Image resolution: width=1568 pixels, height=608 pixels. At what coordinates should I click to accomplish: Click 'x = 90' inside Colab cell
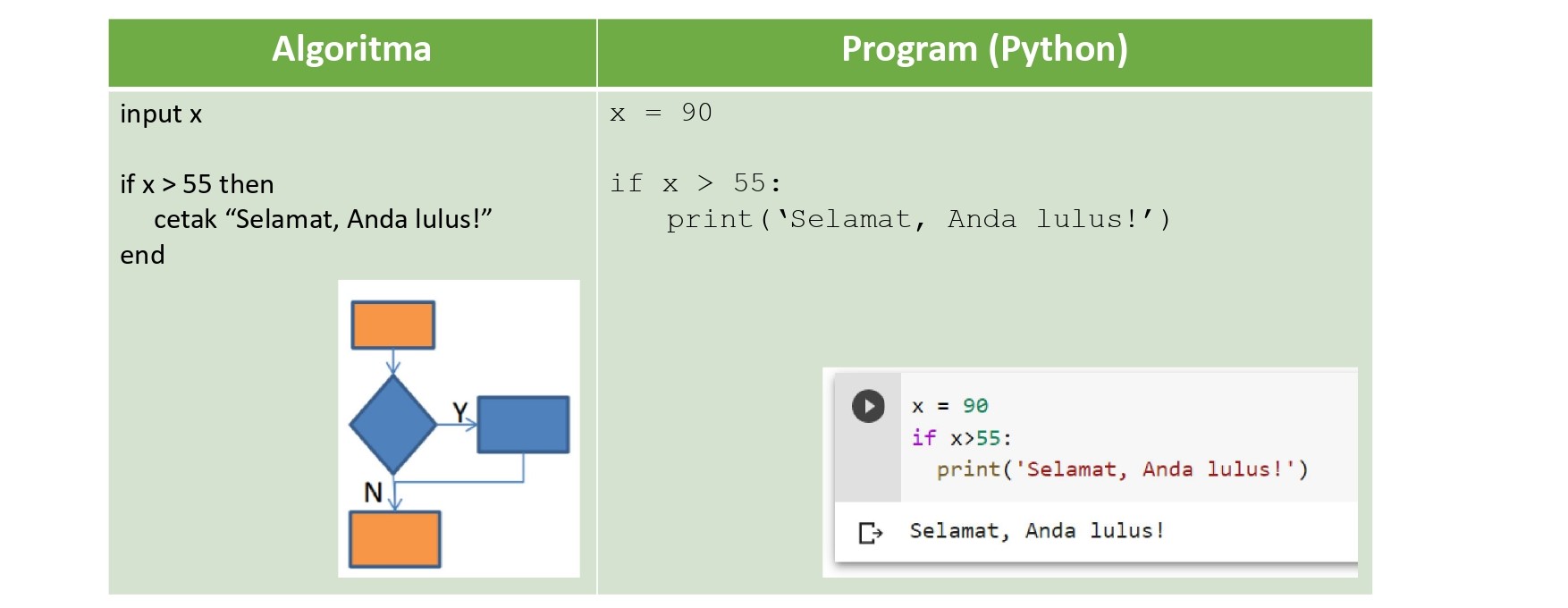coord(949,406)
